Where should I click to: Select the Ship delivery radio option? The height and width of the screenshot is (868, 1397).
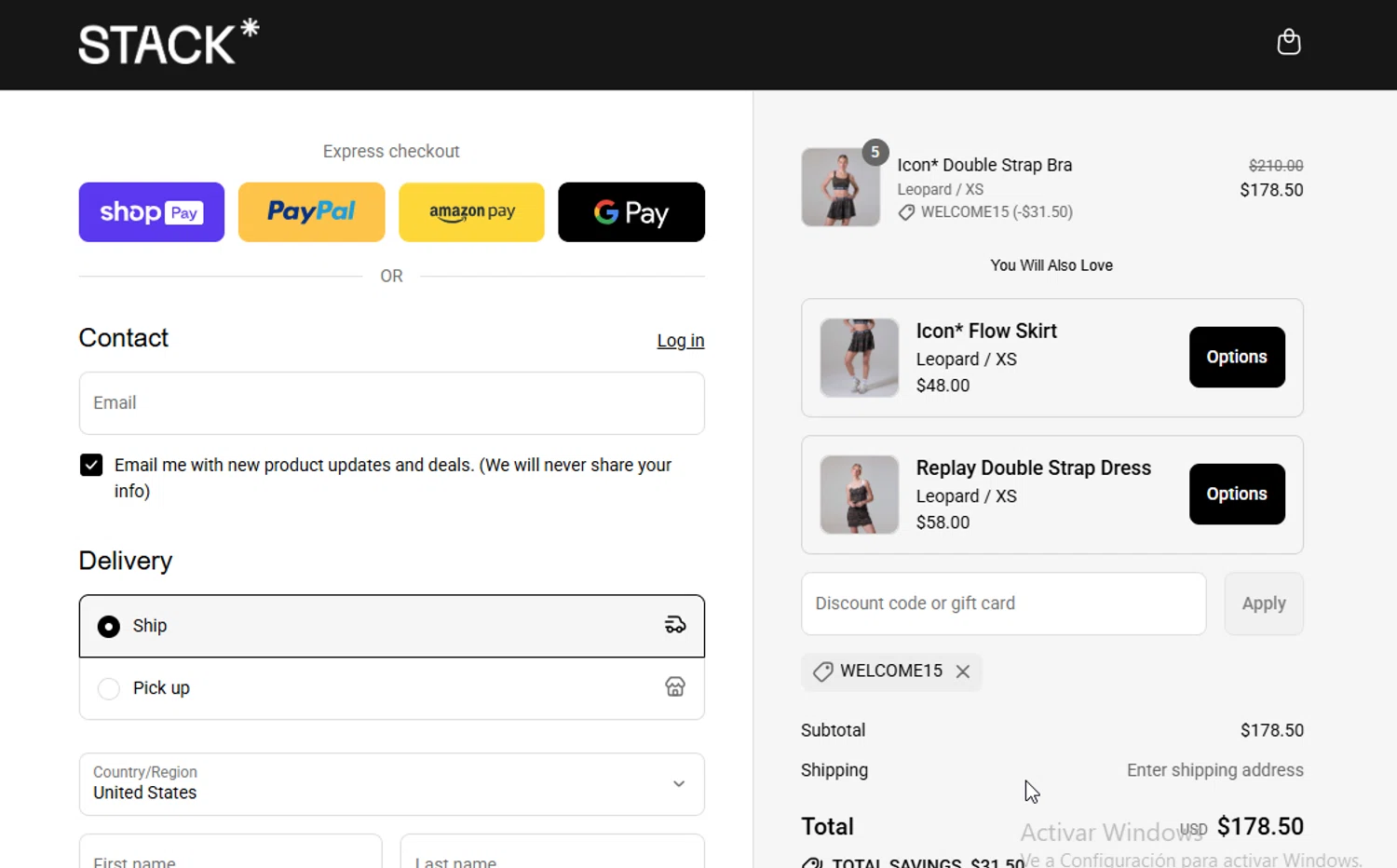point(109,627)
